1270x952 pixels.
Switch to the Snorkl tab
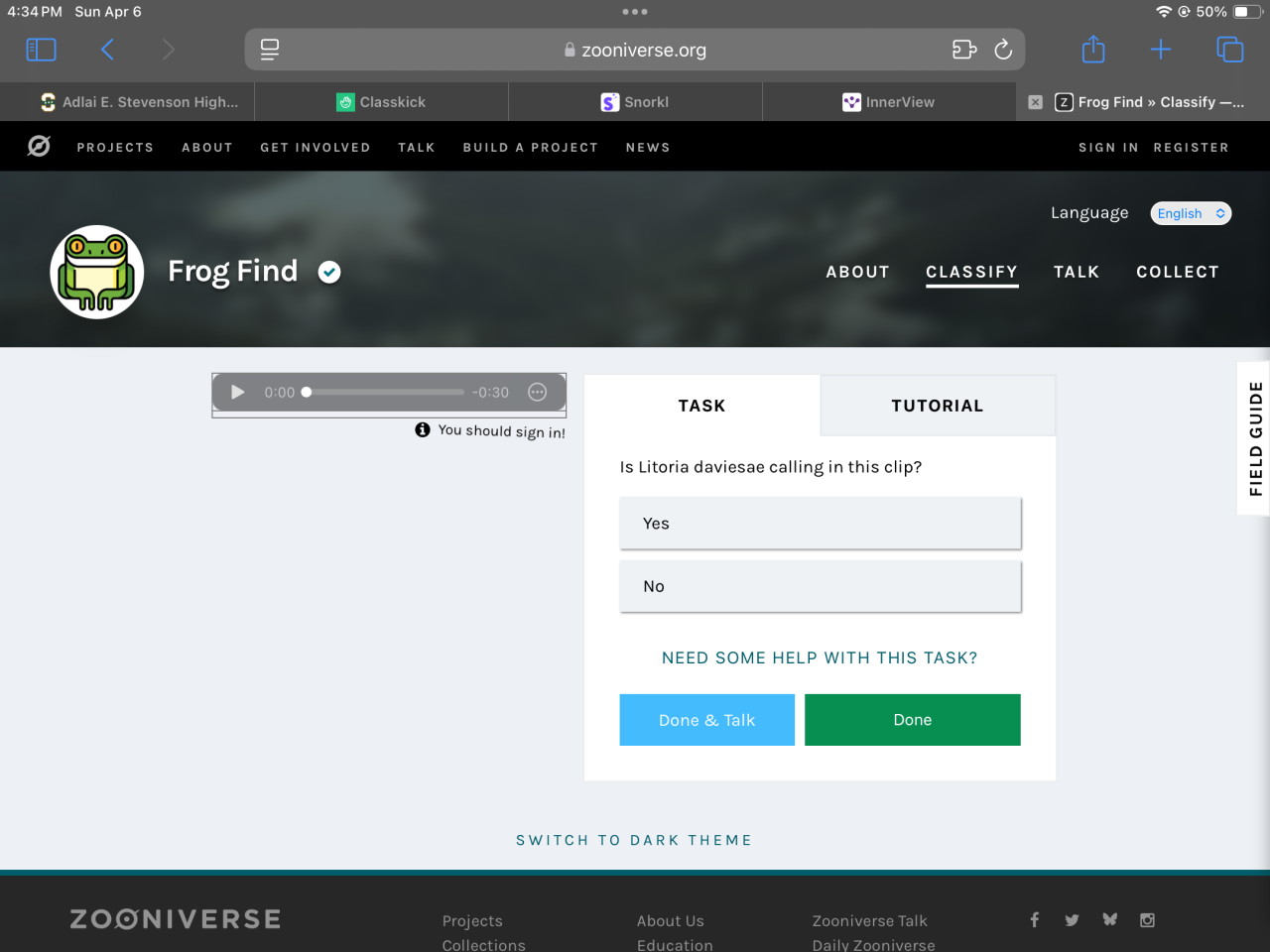click(x=635, y=102)
